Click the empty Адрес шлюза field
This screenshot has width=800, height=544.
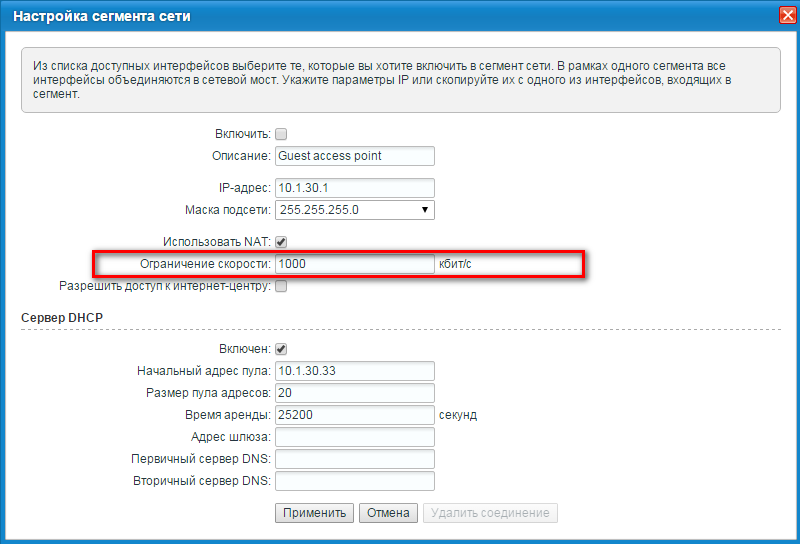tap(354, 437)
